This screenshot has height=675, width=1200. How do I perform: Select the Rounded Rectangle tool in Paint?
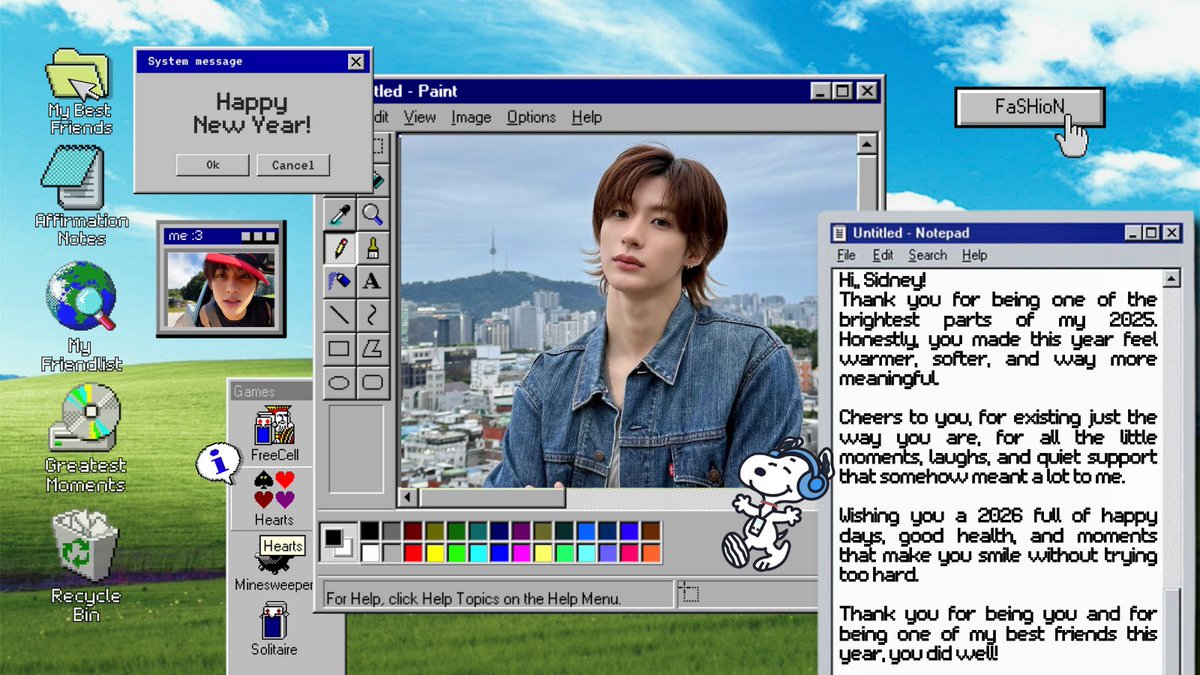tap(372, 382)
